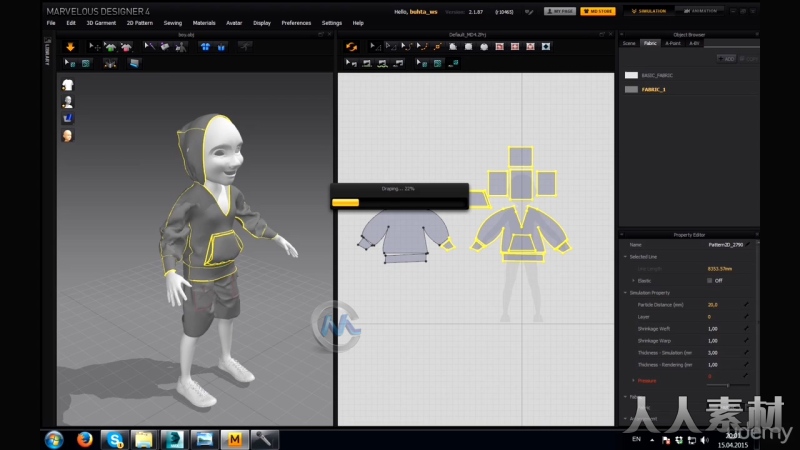
Task: Open the 3D Garment menu
Action: (x=101, y=23)
